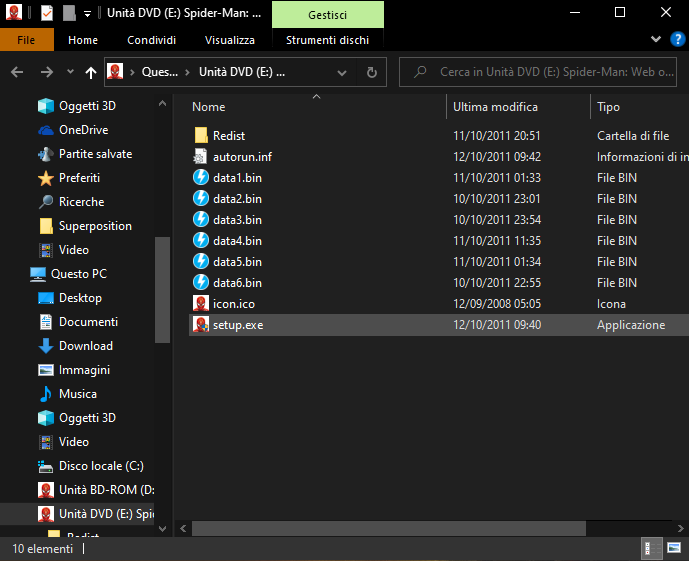The image size is (689, 561).
Task: Switch to details view in status bar
Action: [651, 548]
